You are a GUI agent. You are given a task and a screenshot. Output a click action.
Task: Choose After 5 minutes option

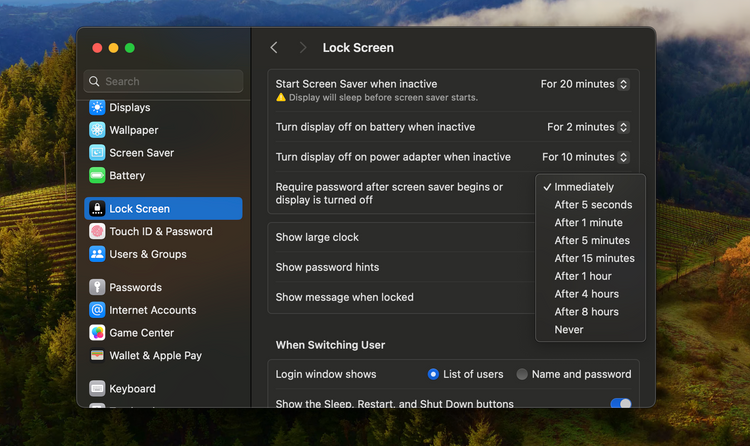591,240
